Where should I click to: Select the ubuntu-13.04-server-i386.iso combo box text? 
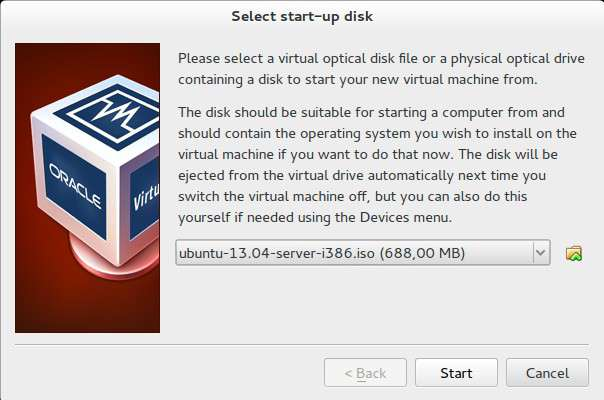point(277,253)
